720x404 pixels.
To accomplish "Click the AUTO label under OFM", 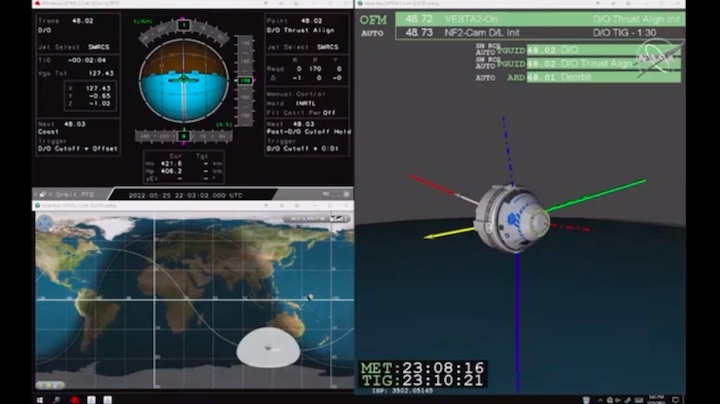I will (x=372, y=33).
